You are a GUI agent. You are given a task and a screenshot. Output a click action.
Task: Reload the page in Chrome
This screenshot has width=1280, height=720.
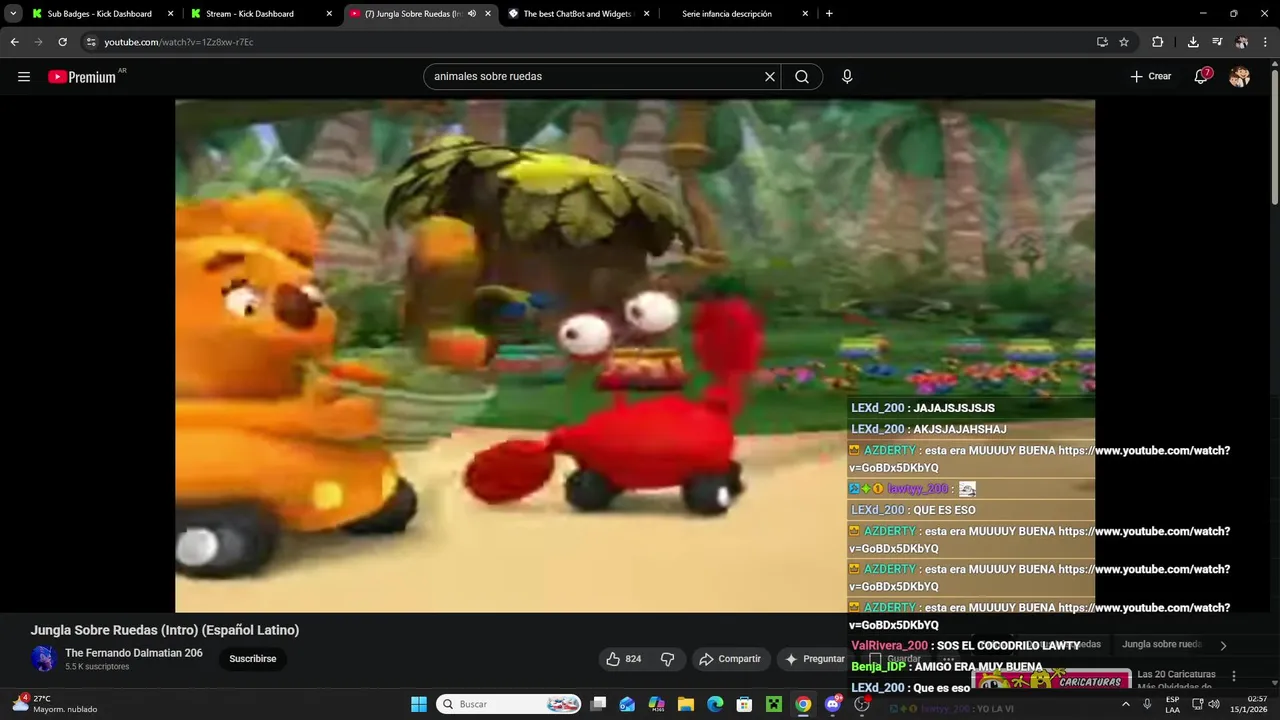[x=62, y=42]
